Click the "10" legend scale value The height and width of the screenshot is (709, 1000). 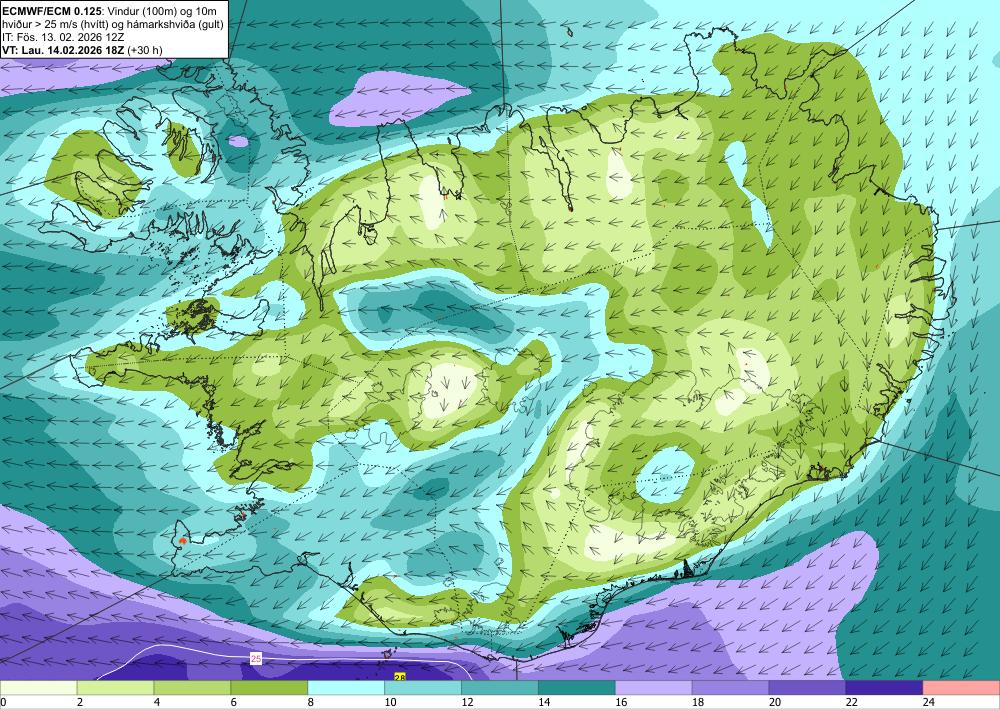[390, 702]
